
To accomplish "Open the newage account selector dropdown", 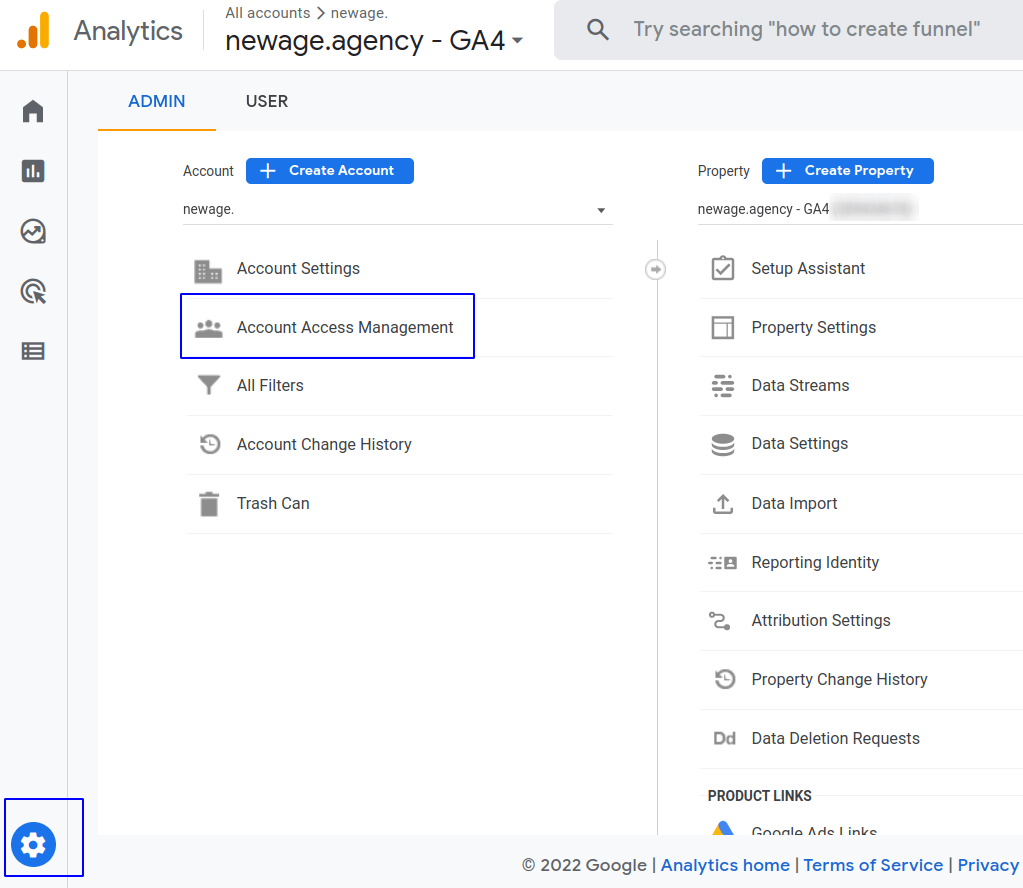I will point(397,210).
